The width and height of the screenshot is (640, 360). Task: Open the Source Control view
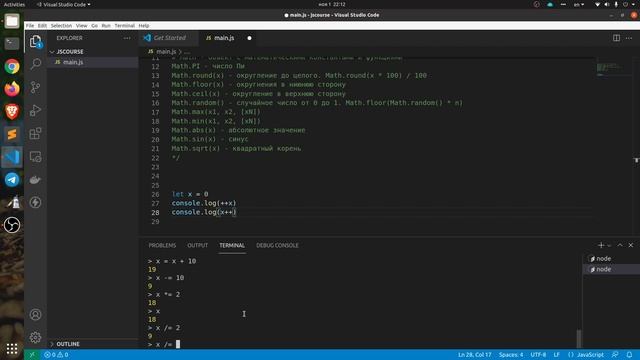[x=36, y=87]
